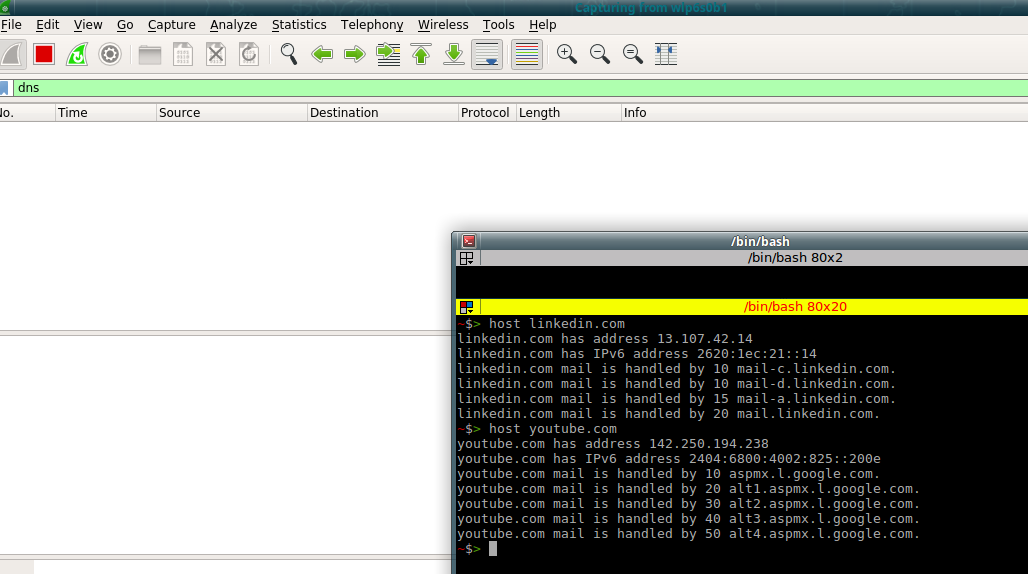Jump to the last packet
This screenshot has width=1028, height=574.
coord(454,54)
